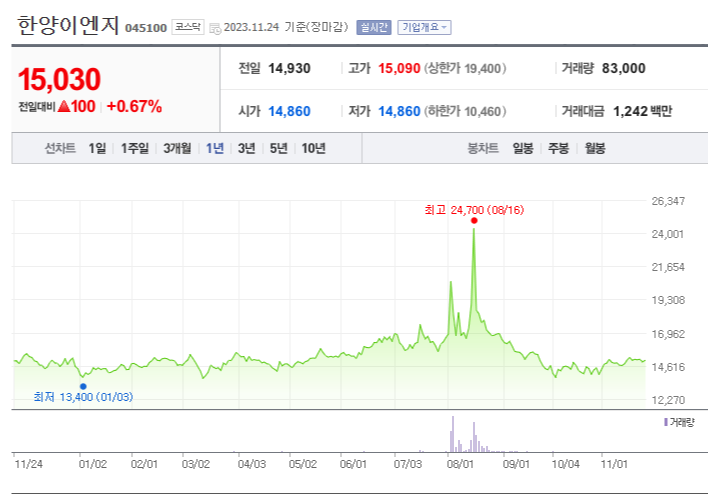Viewport: 708px width, 494px height.
Task: Click the stock code 045100
Action: 146,28
